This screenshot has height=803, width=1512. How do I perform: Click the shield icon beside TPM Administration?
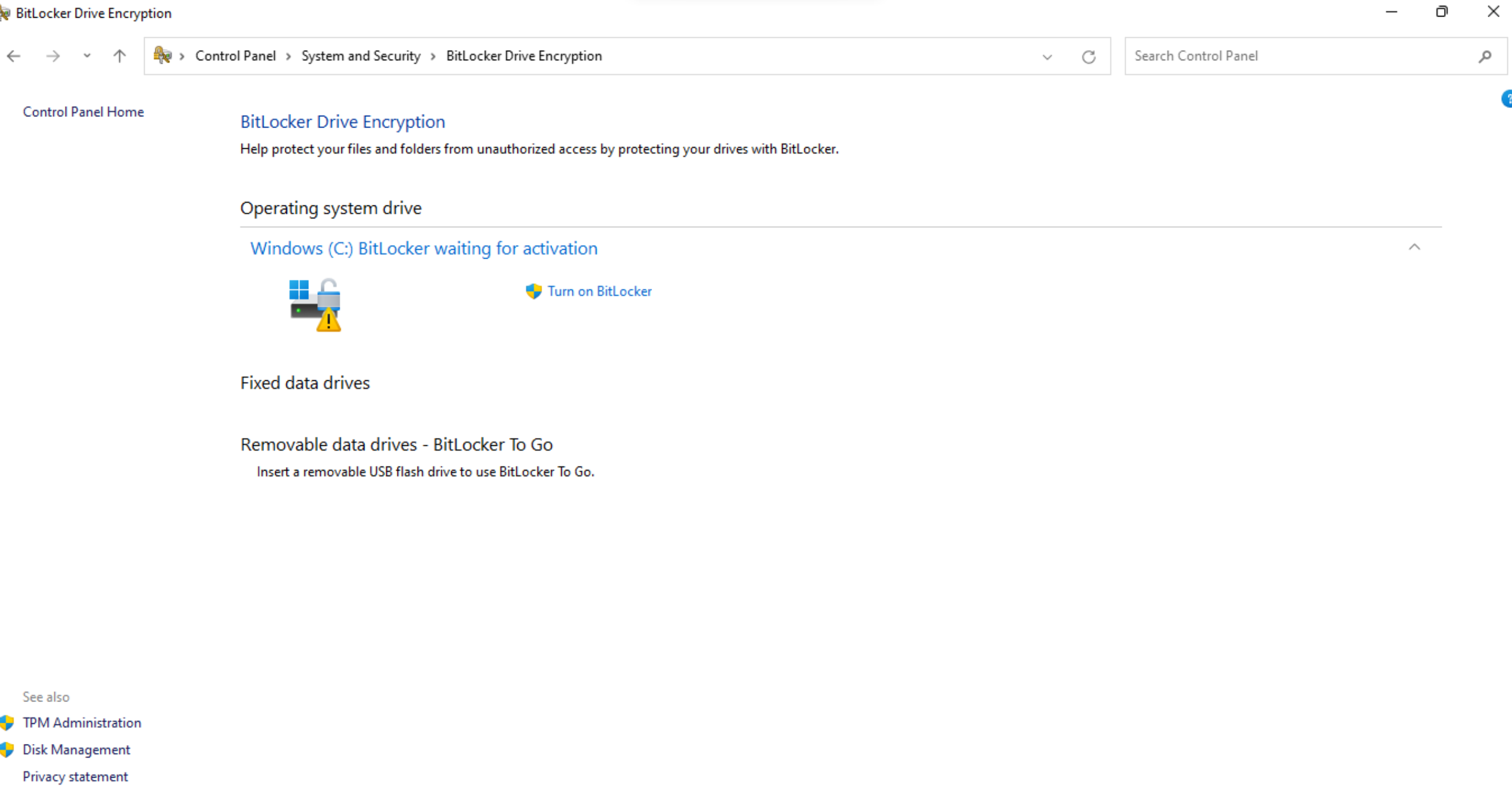(7, 722)
